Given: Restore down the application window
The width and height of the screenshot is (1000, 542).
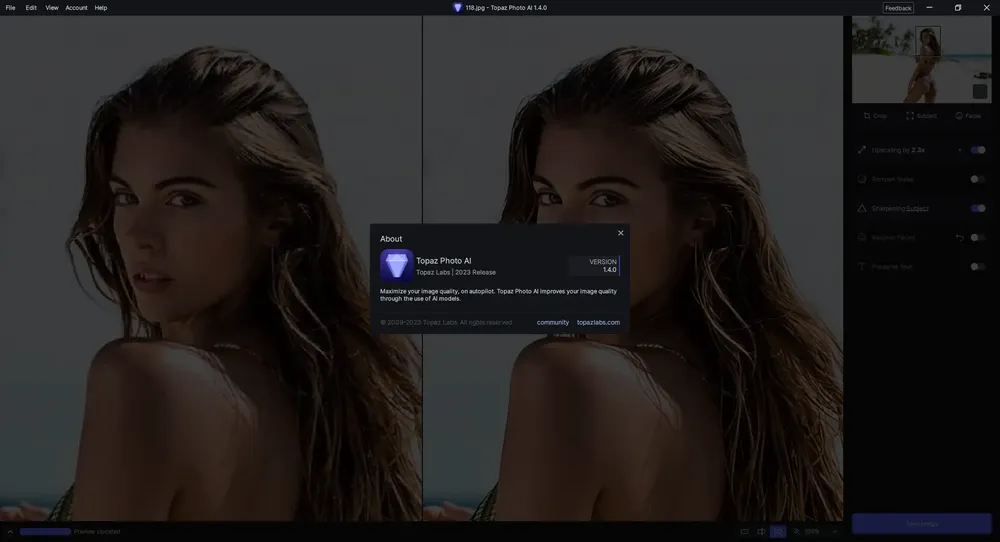Looking at the screenshot, I should [958, 8].
